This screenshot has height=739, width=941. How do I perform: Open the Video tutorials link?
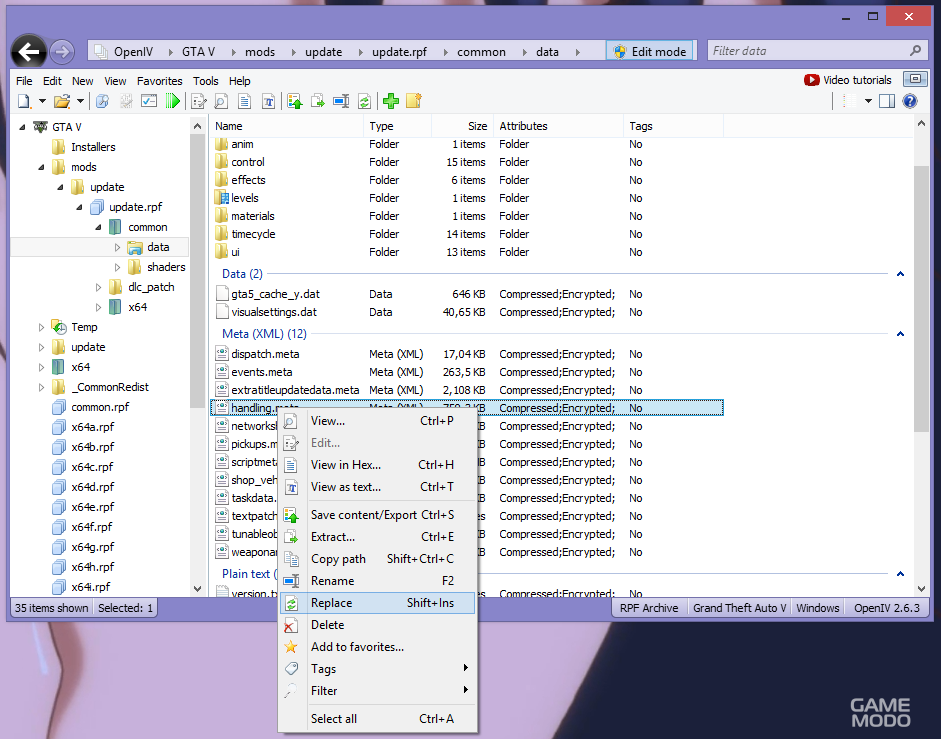pyautogui.click(x=847, y=80)
